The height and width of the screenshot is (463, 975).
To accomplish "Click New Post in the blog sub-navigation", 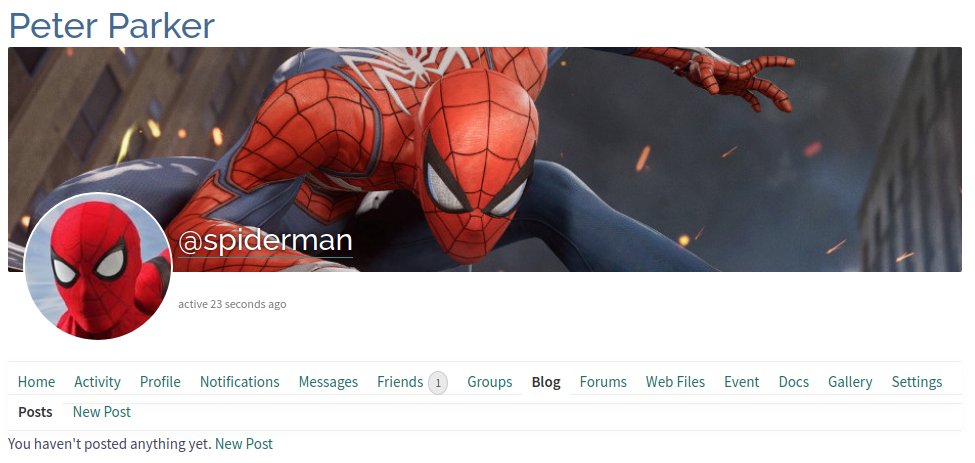I will coord(101,412).
